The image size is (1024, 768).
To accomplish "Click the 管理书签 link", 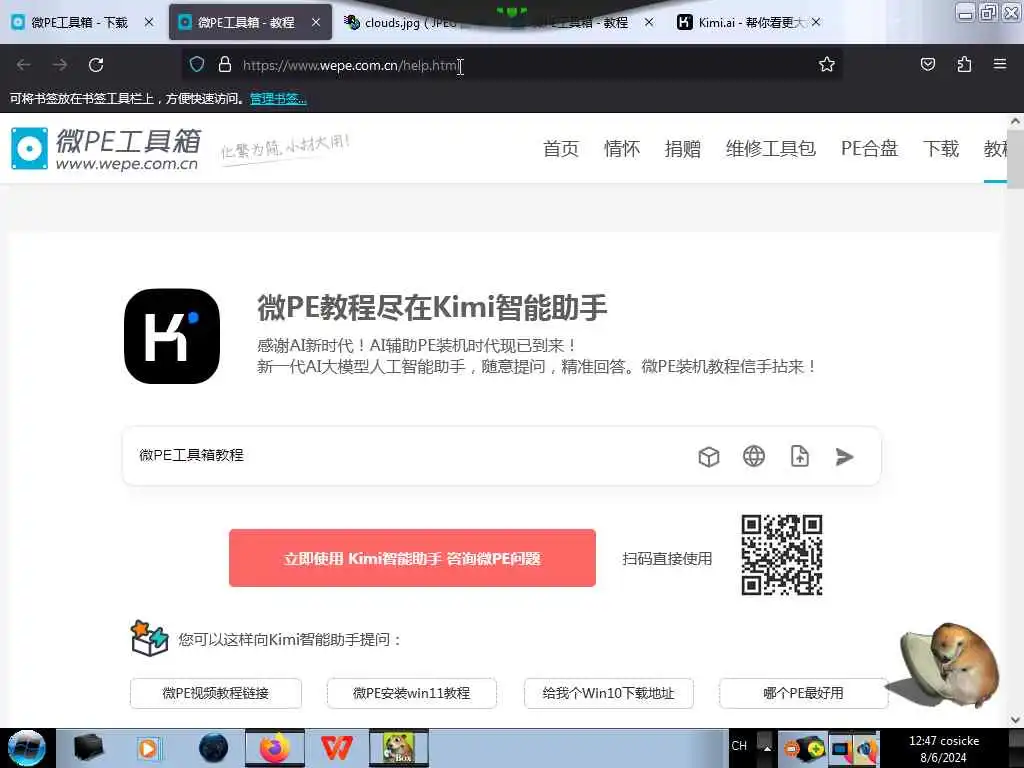I will [278, 99].
